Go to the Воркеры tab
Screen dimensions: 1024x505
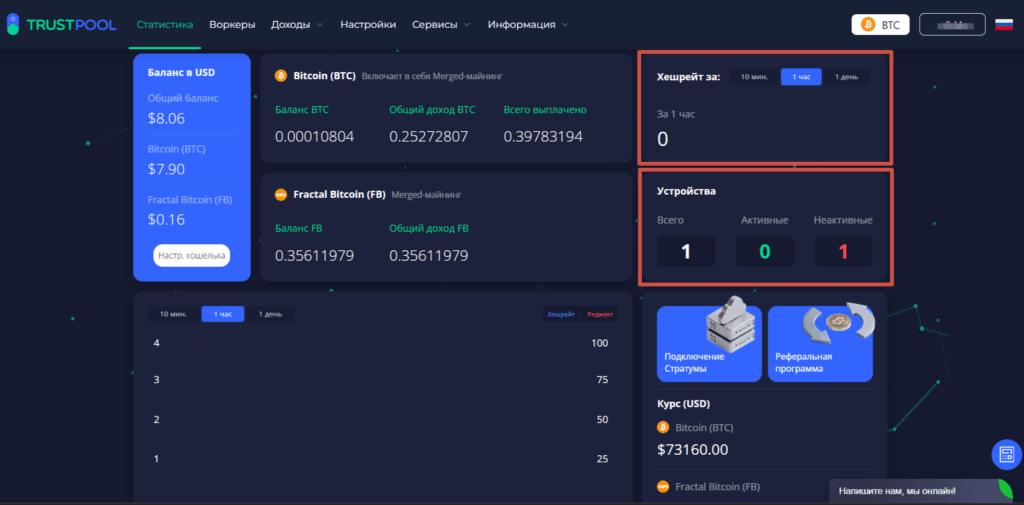[232, 24]
